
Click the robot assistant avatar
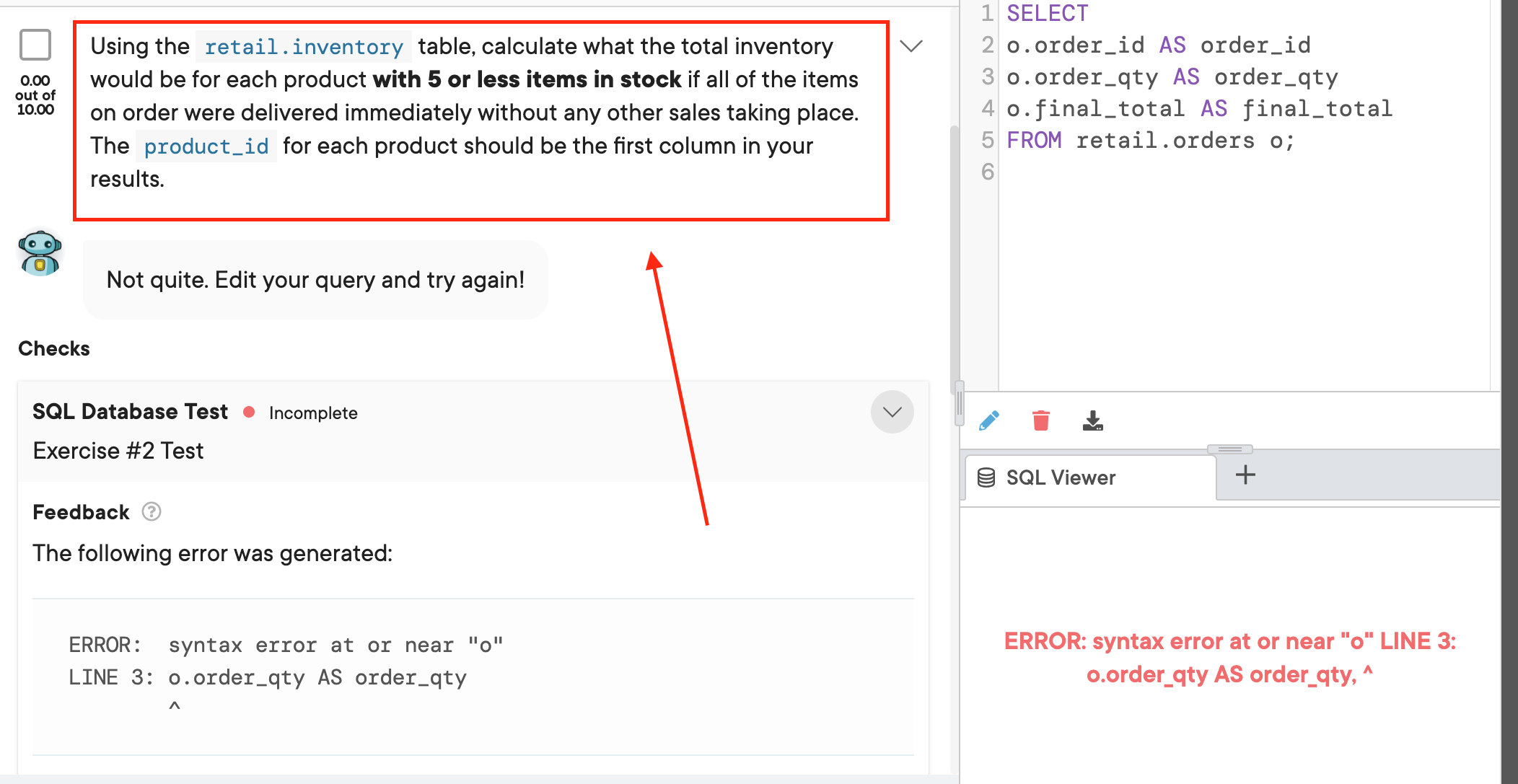pyautogui.click(x=40, y=253)
